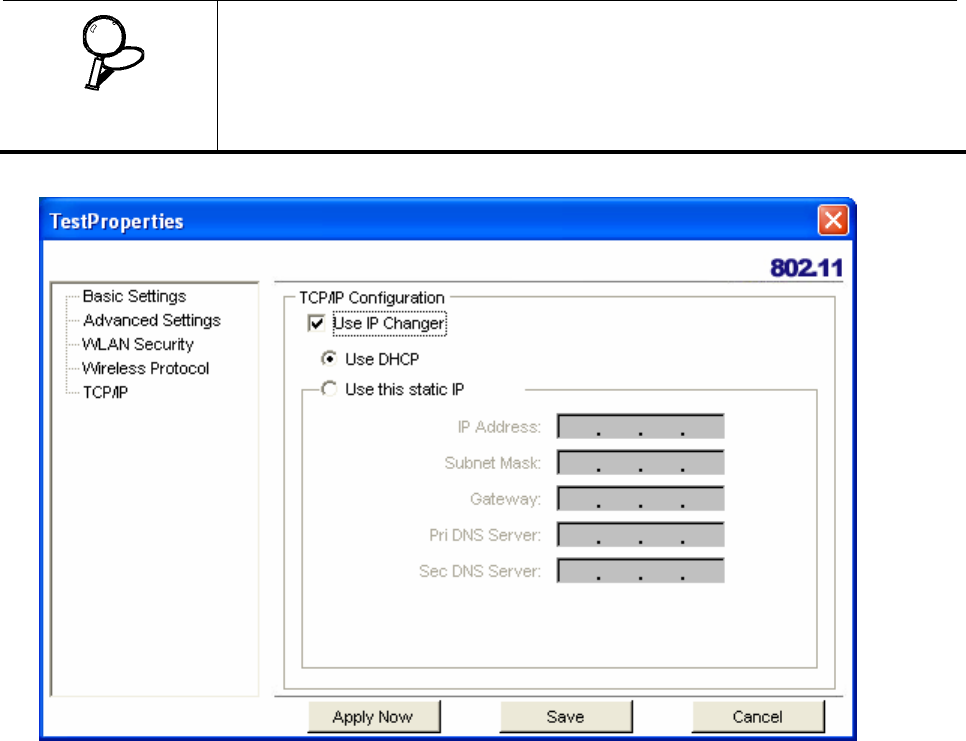This screenshot has width=966, height=741.
Task: Save the TCP/IP settings
Action: click(566, 716)
